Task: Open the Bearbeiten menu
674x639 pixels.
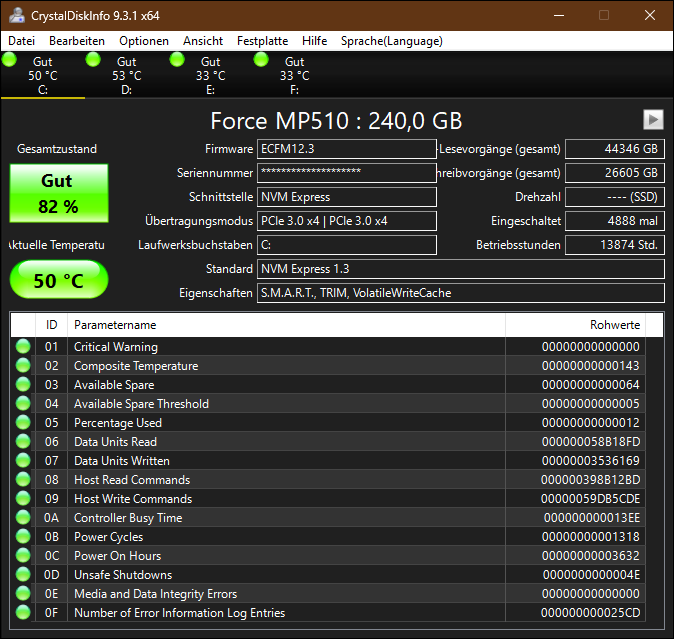Action: tap(77, 41)
